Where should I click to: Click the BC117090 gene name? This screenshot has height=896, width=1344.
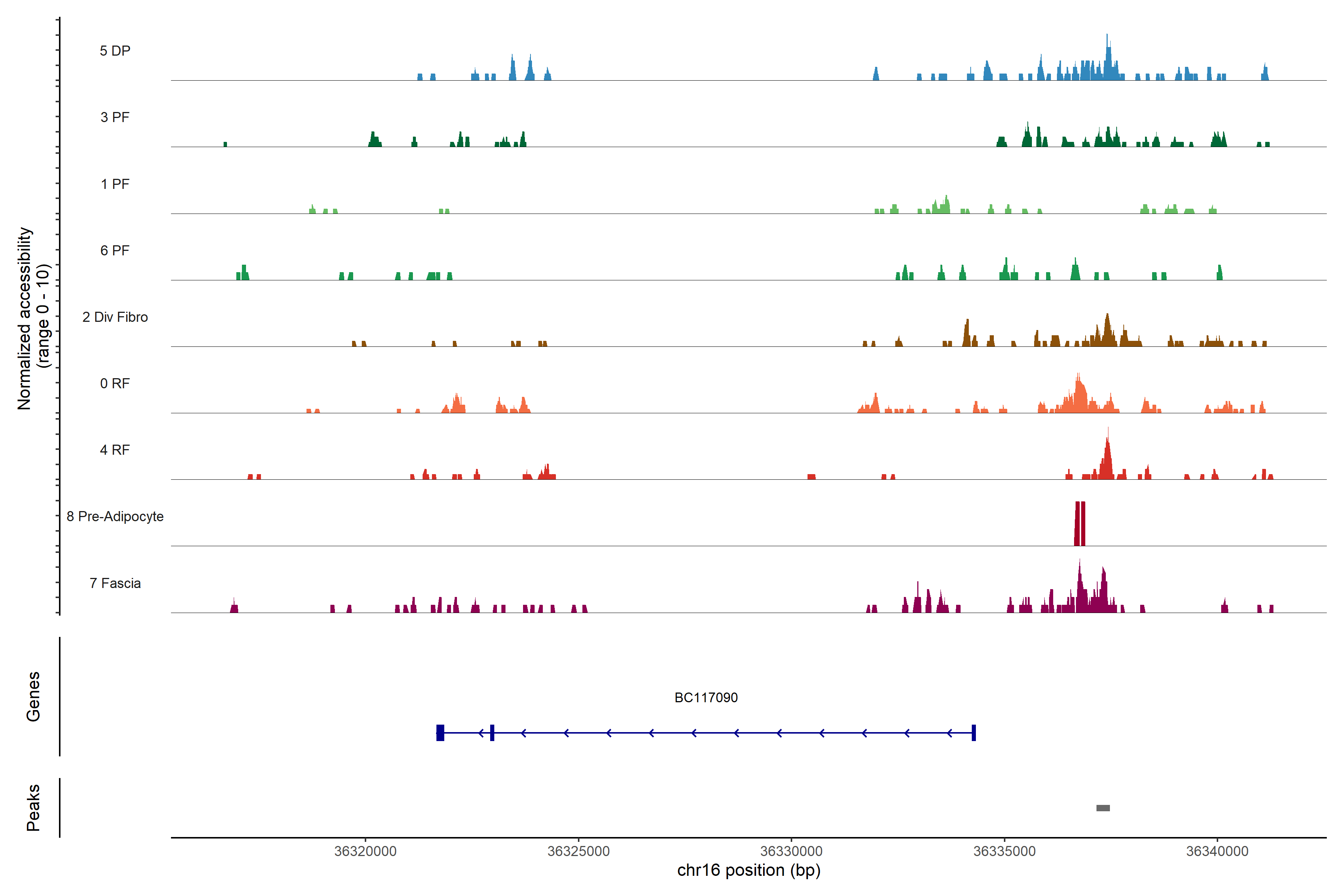point(706,697)
